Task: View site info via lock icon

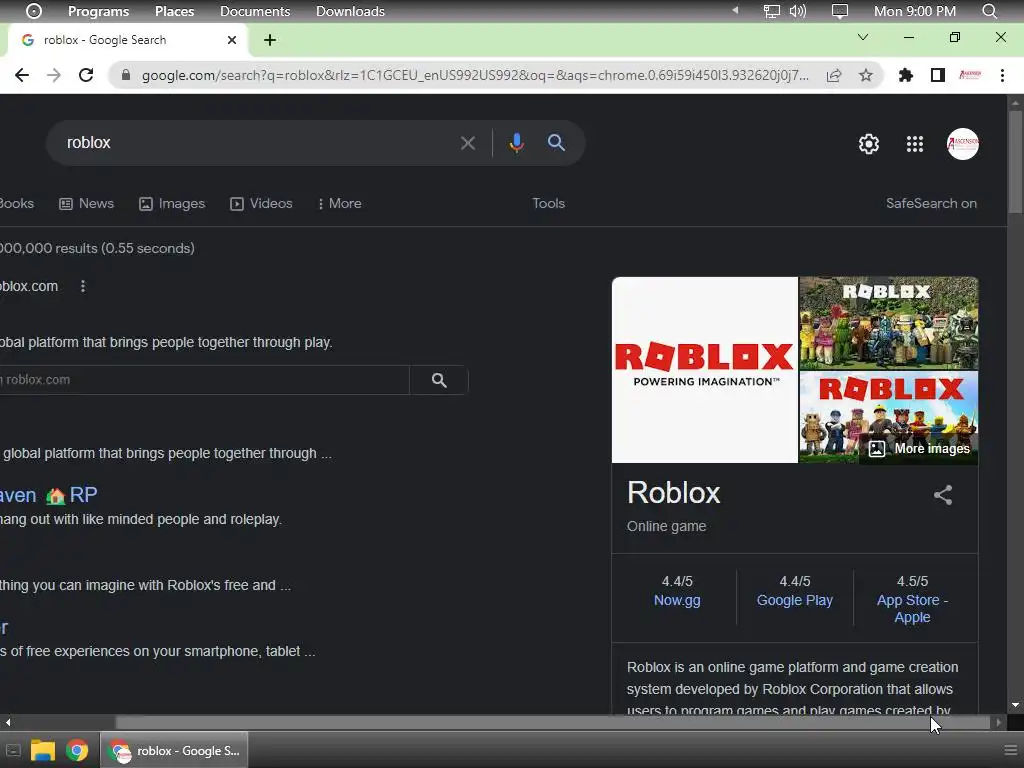Action: pyautogui.click(x=126, y=75)
